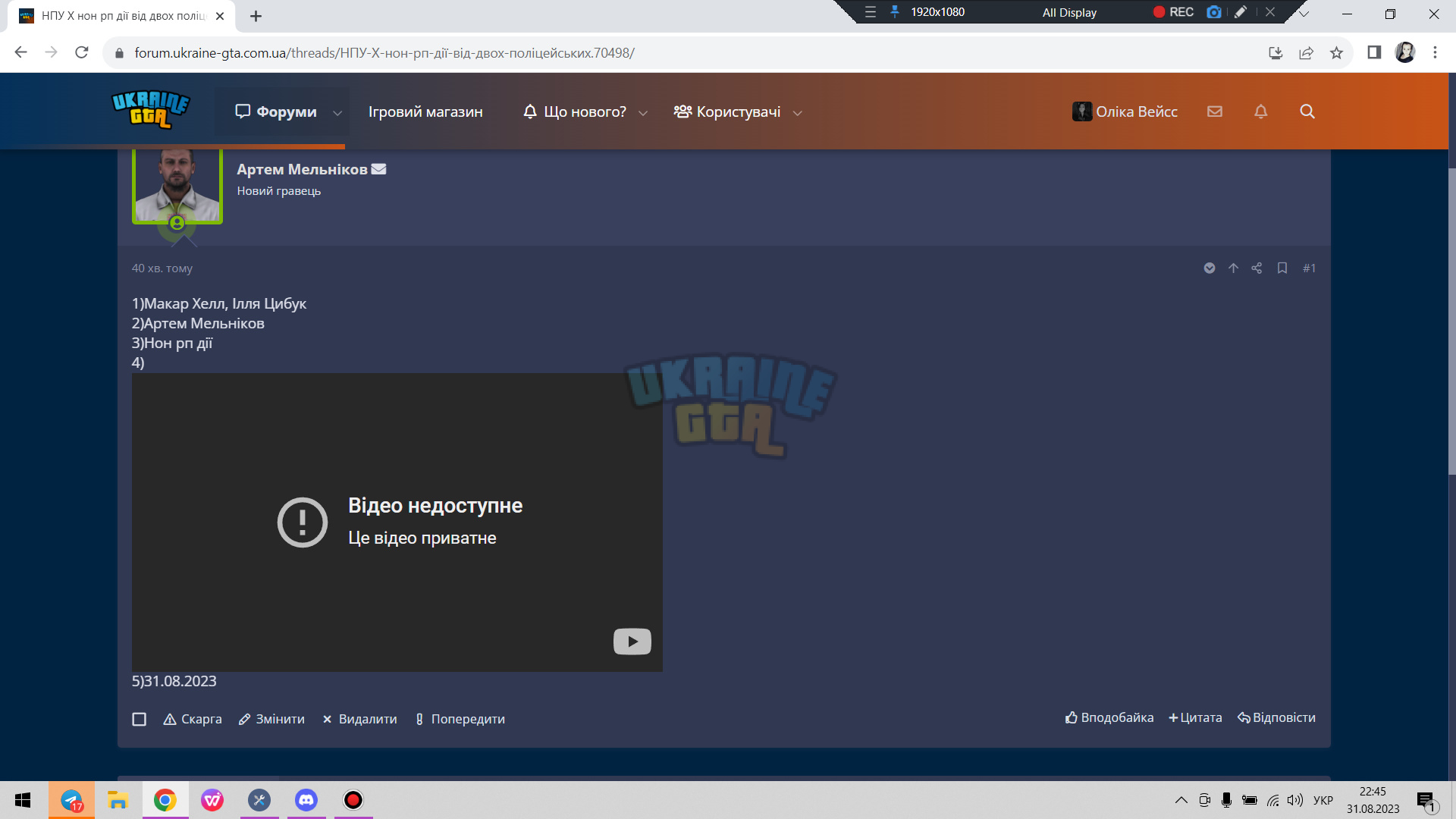Open the Windows notification center icon
This screenshot has height=819, width=1456.
[1426, 801]
